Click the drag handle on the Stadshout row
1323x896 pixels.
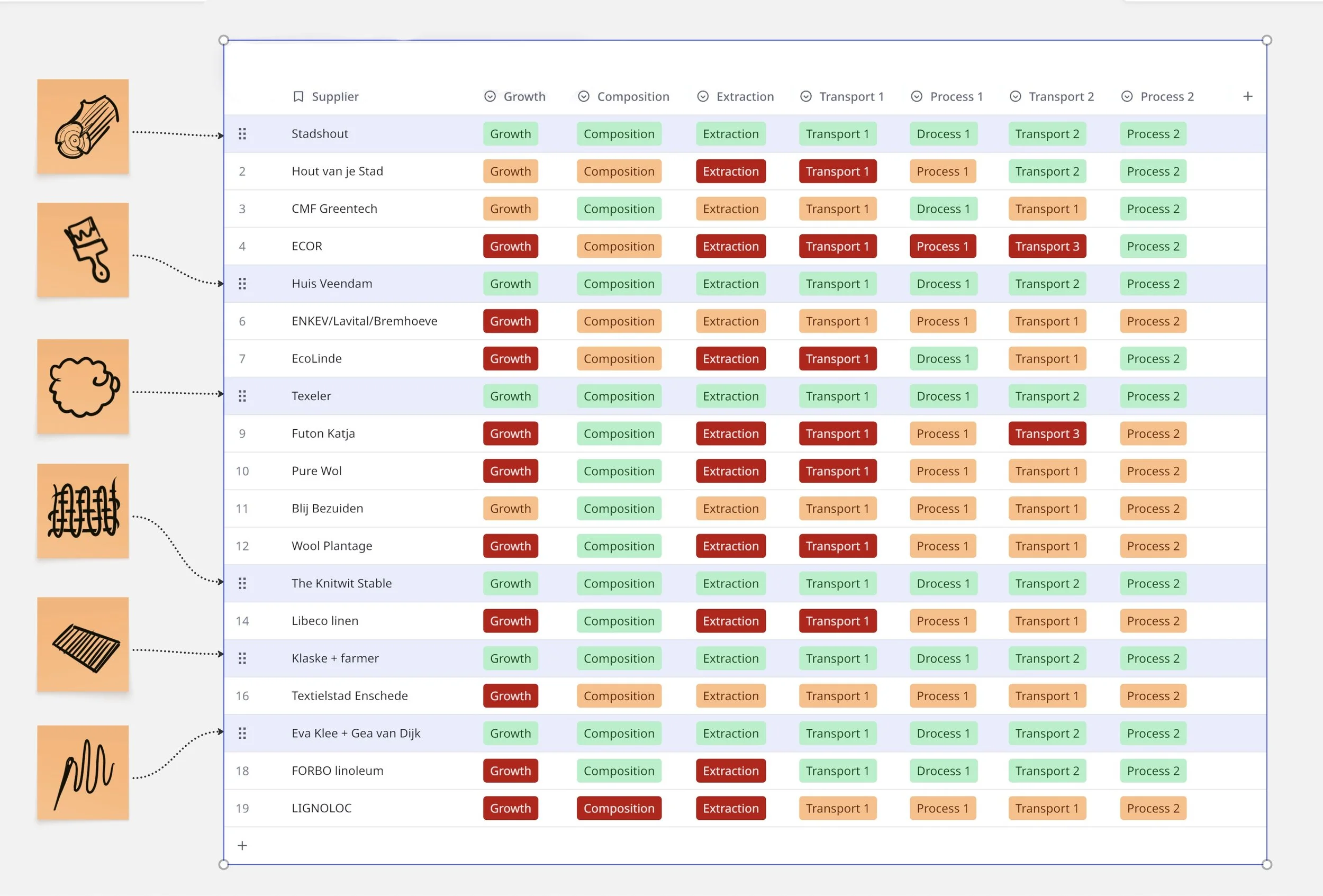[242, 134]
